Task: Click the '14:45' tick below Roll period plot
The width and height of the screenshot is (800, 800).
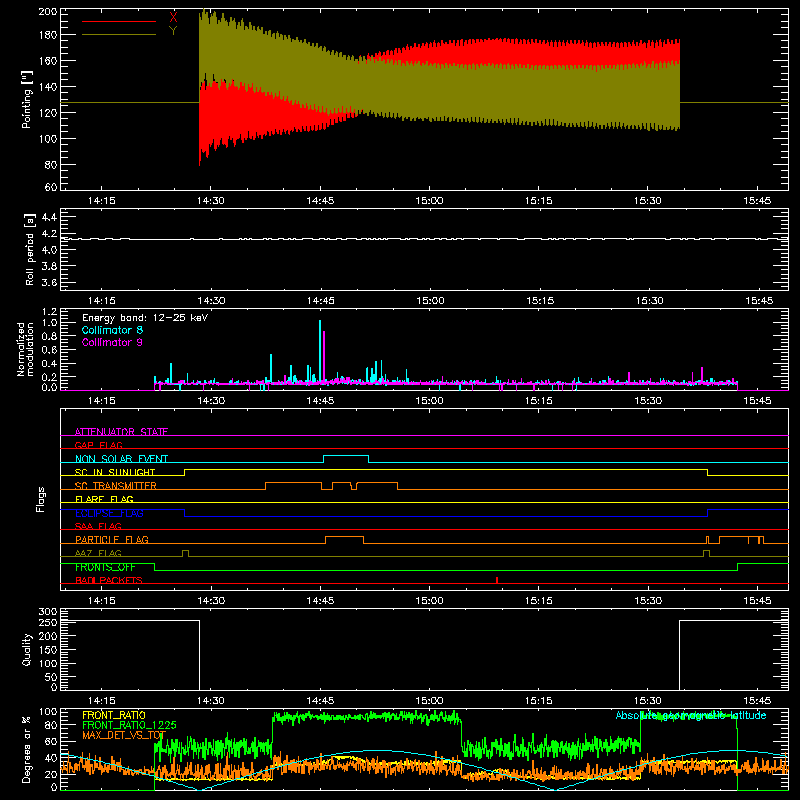Action: (320, 301)
